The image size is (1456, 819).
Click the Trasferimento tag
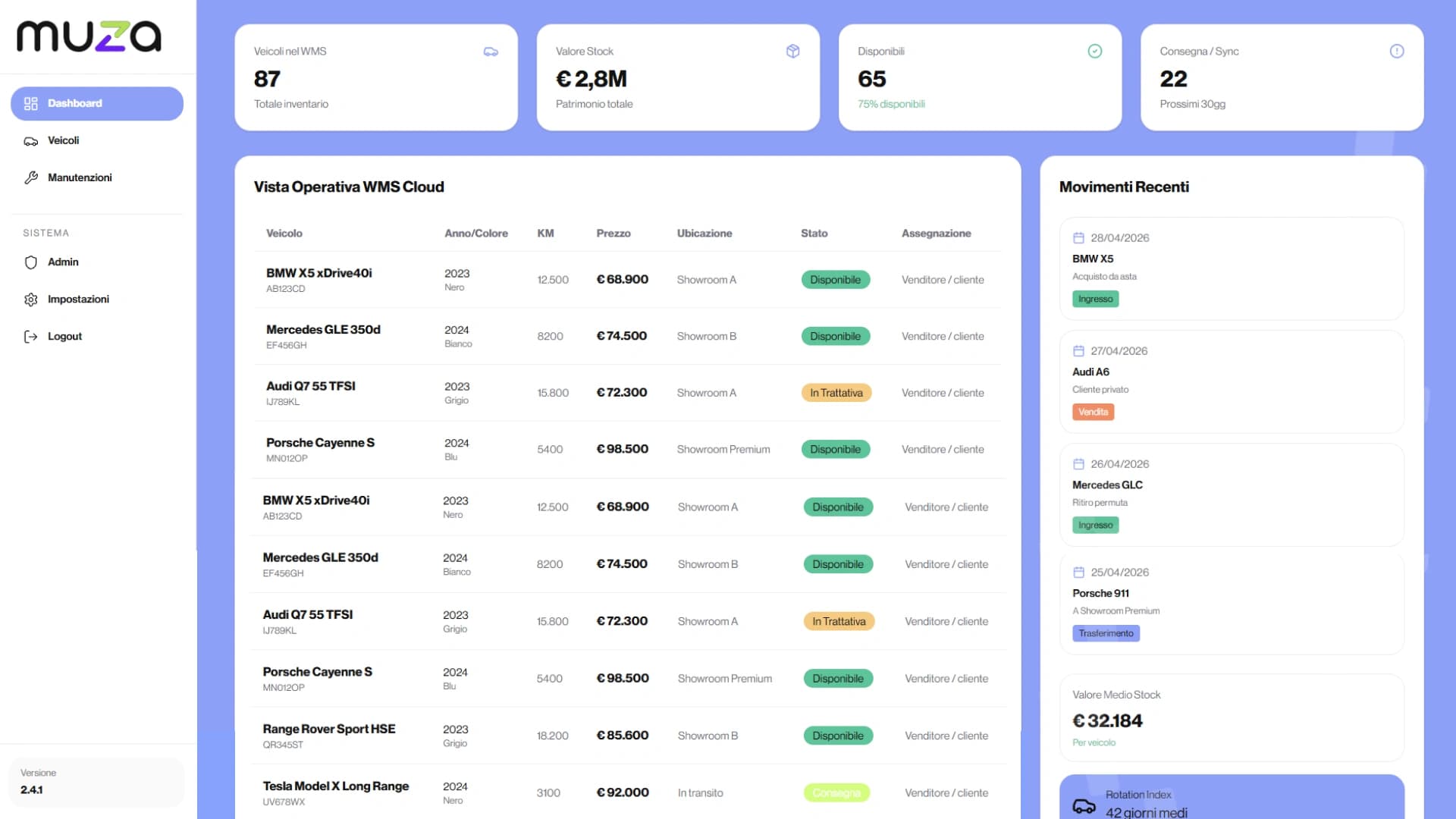1106,633
